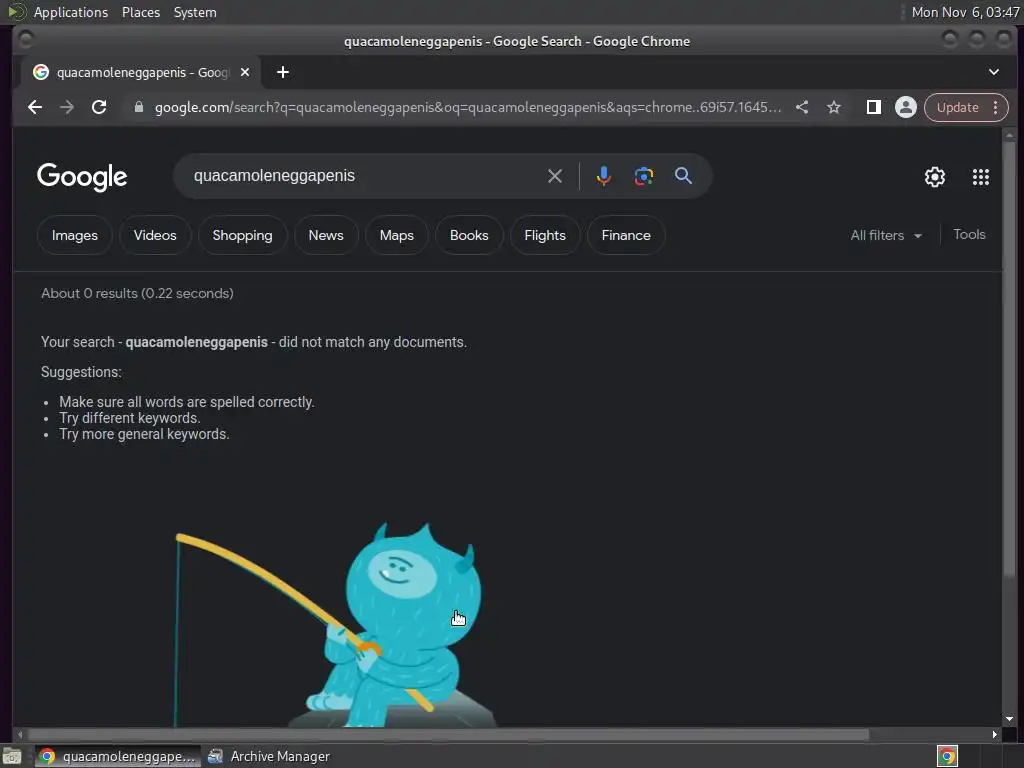Close the quacamoleneggapenis tab
Viewport: 1024px width, 768px height.
pyautogui.click(x=245, y=72)
